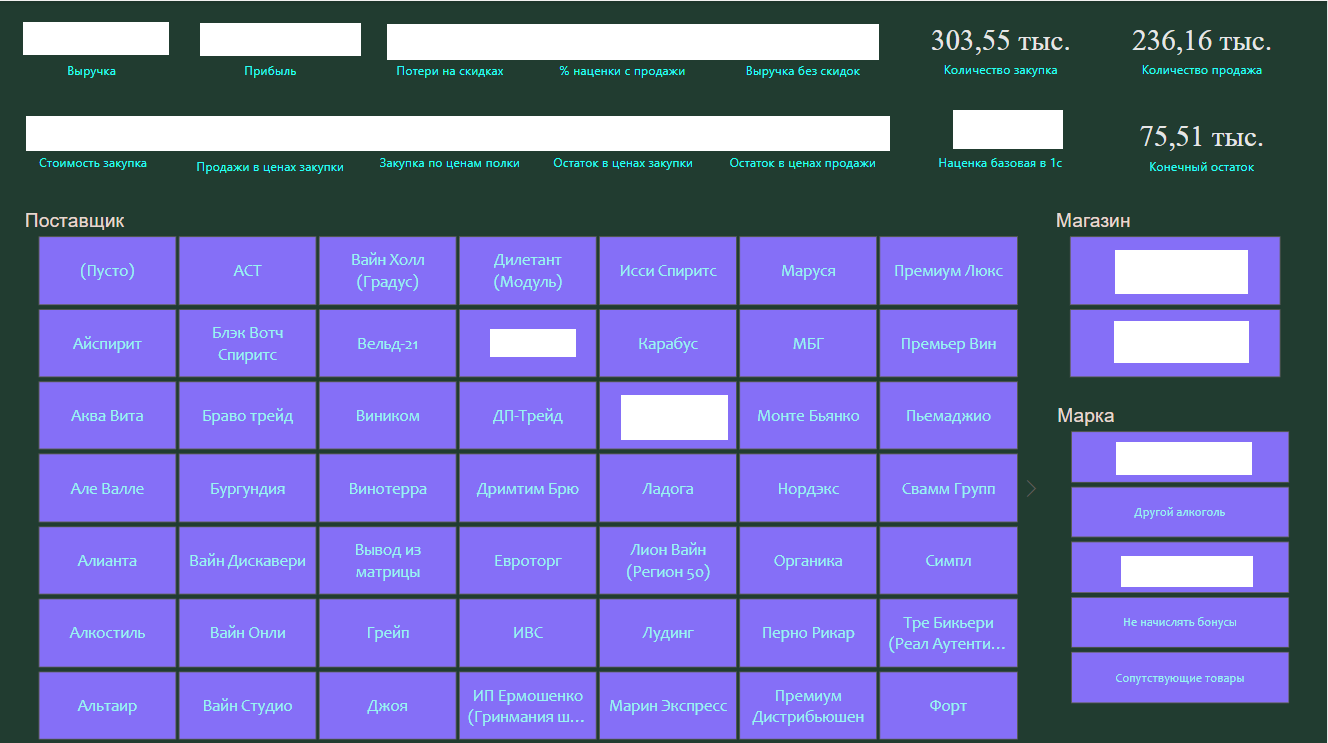This screenshot has height=743, width=1328.
Task: Select supplier Ладога
Action: point(668,488)
